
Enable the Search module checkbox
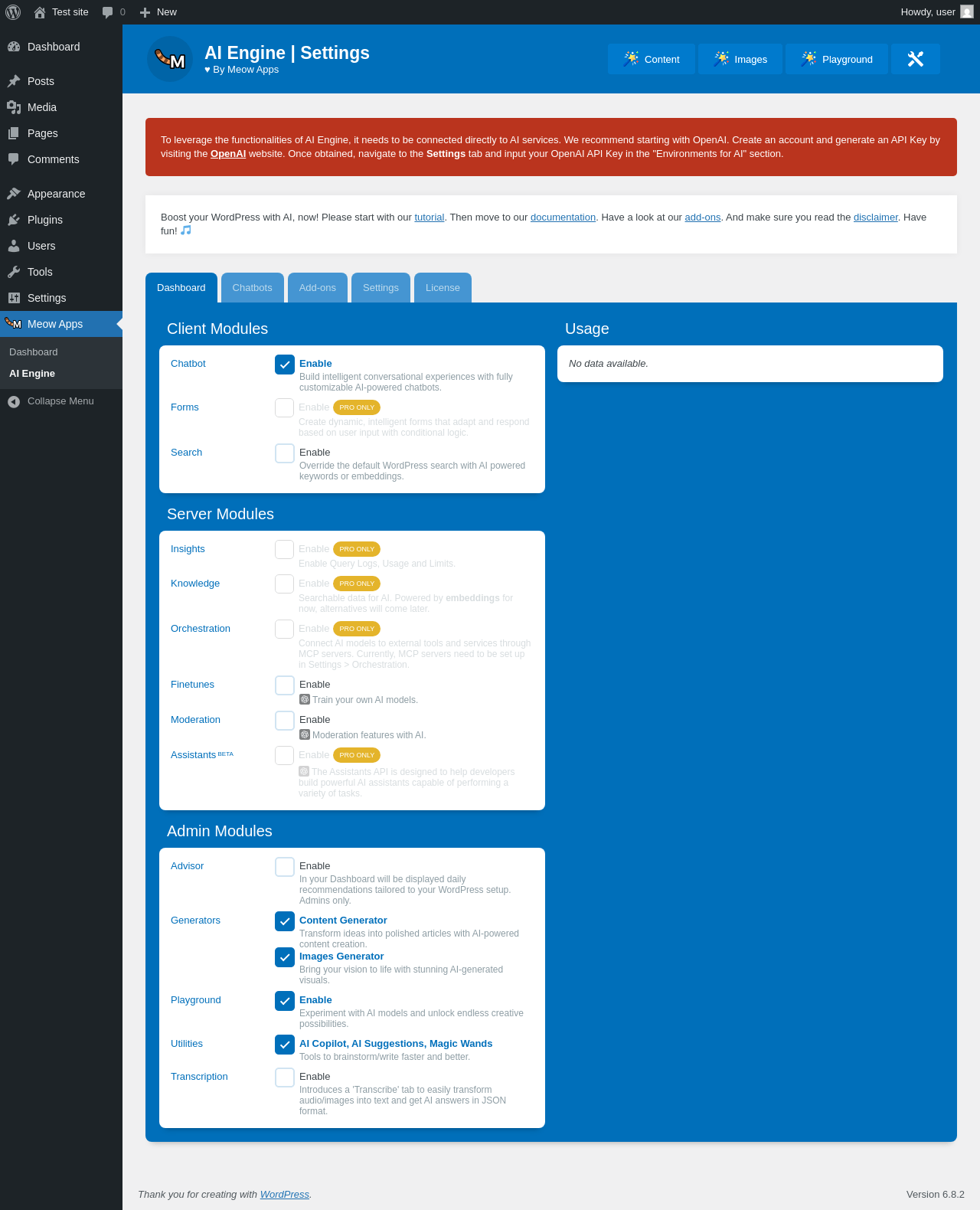tap(285, 453)
